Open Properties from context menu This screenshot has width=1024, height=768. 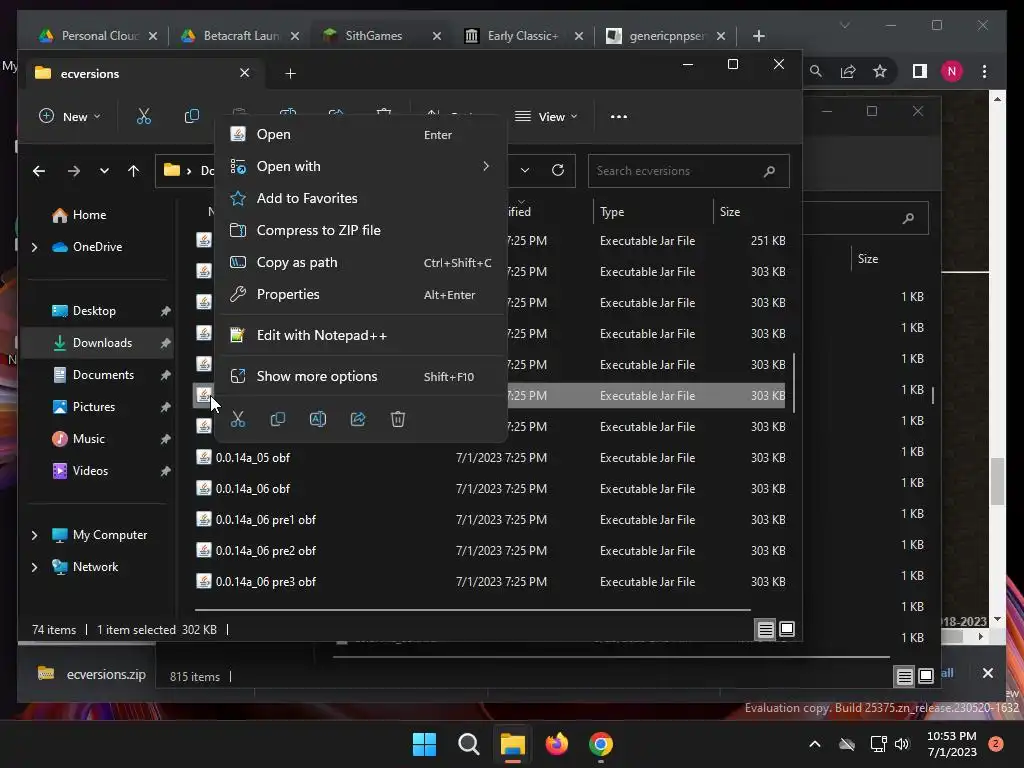click(x=362, y=295)
